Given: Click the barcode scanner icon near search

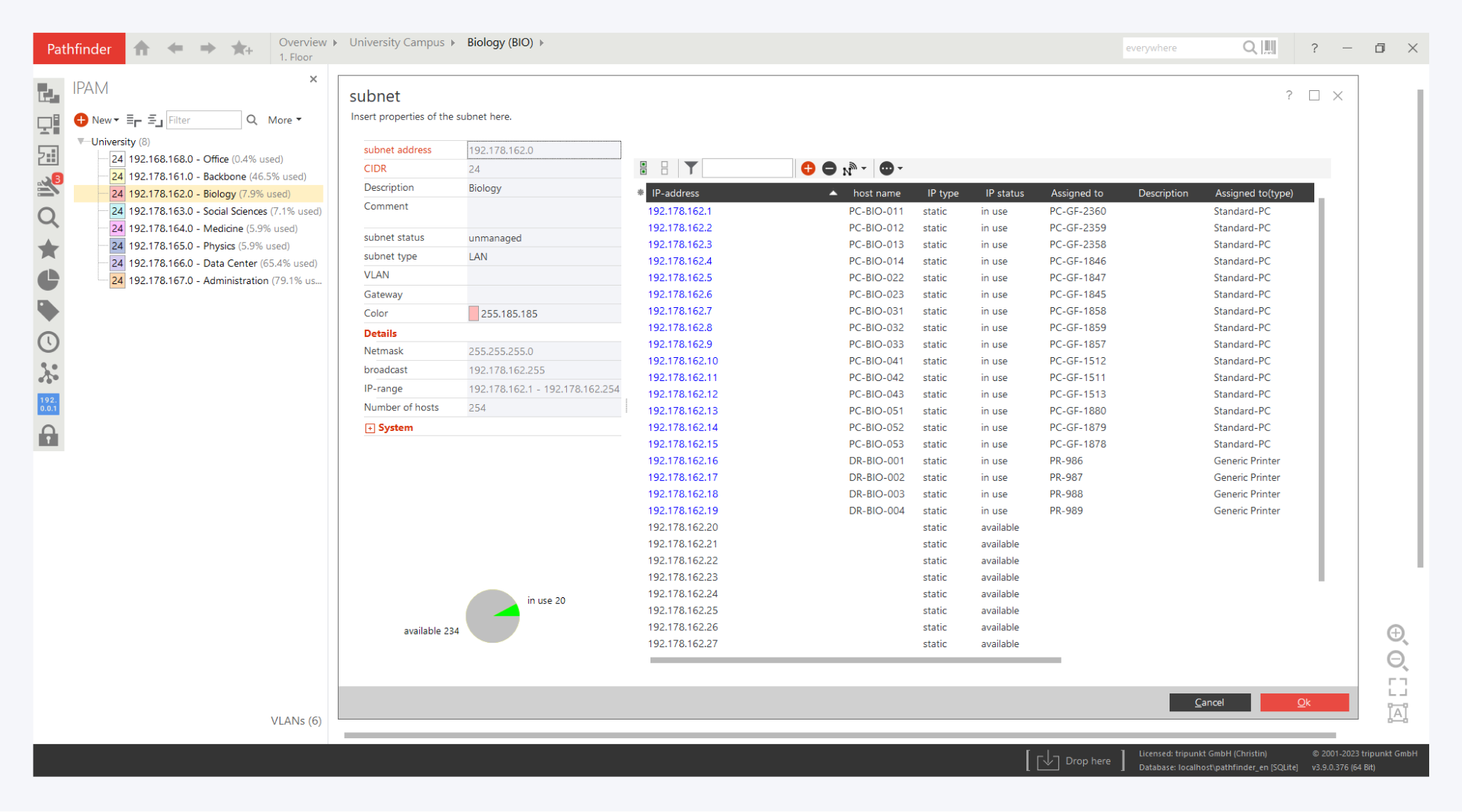Looking at the screenshot, I should click(x=1269, y=48).
